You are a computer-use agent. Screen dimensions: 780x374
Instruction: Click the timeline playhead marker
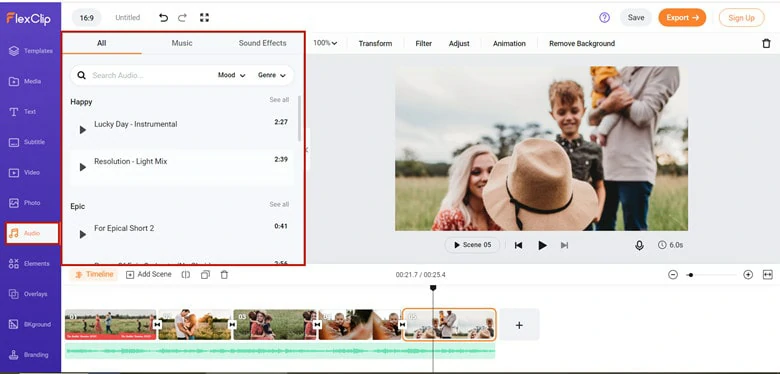(x=433, y=288)
